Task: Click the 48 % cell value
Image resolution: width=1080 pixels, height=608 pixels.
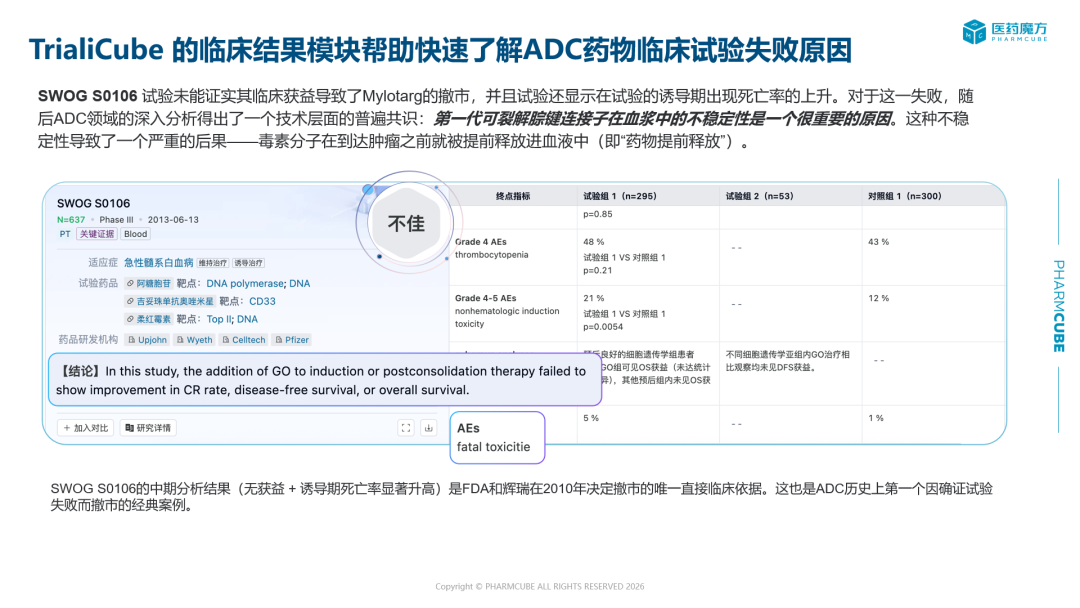Action: click(593, 242)
